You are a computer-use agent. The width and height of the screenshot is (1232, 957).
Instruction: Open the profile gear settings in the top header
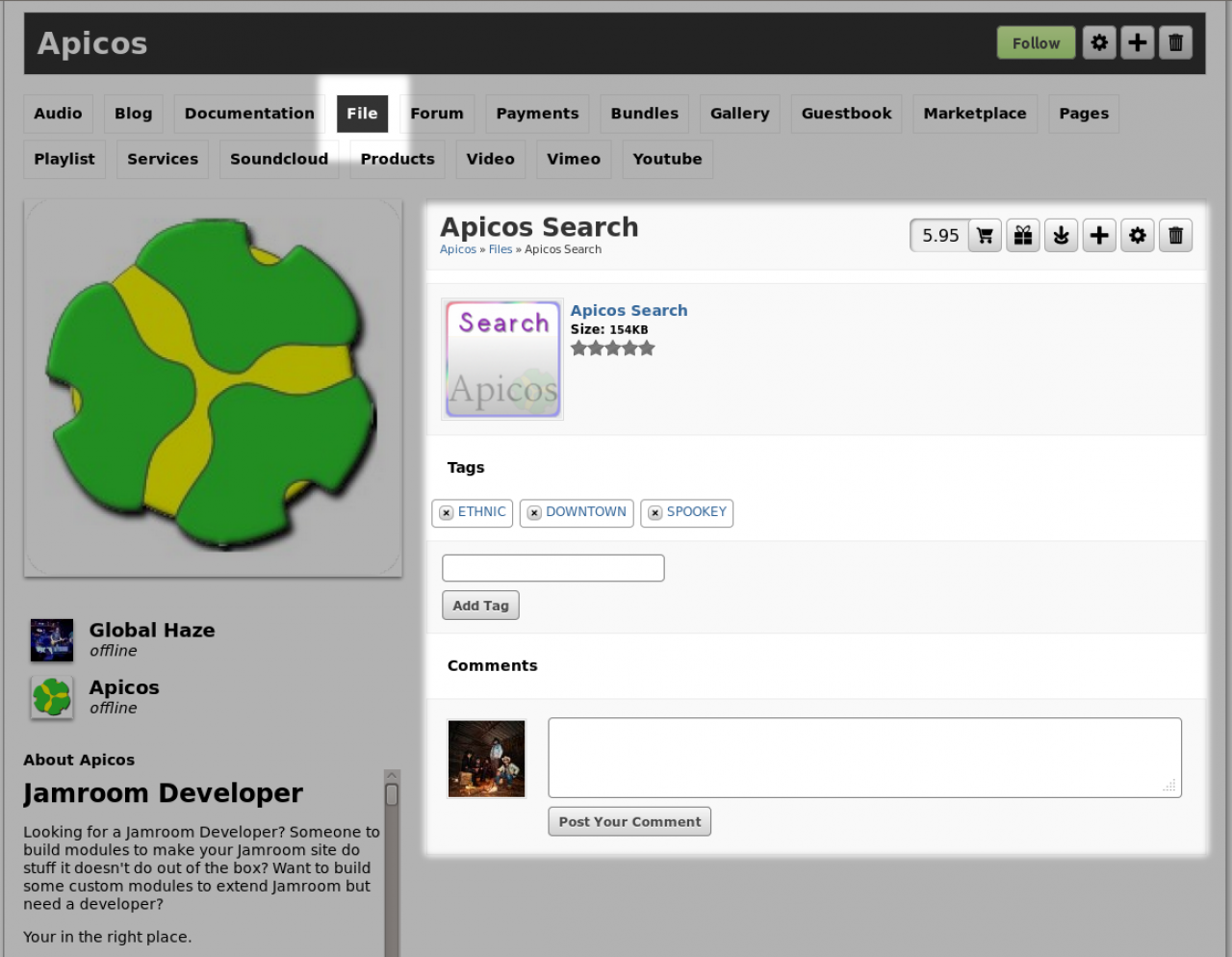(x=1099, y=42)
